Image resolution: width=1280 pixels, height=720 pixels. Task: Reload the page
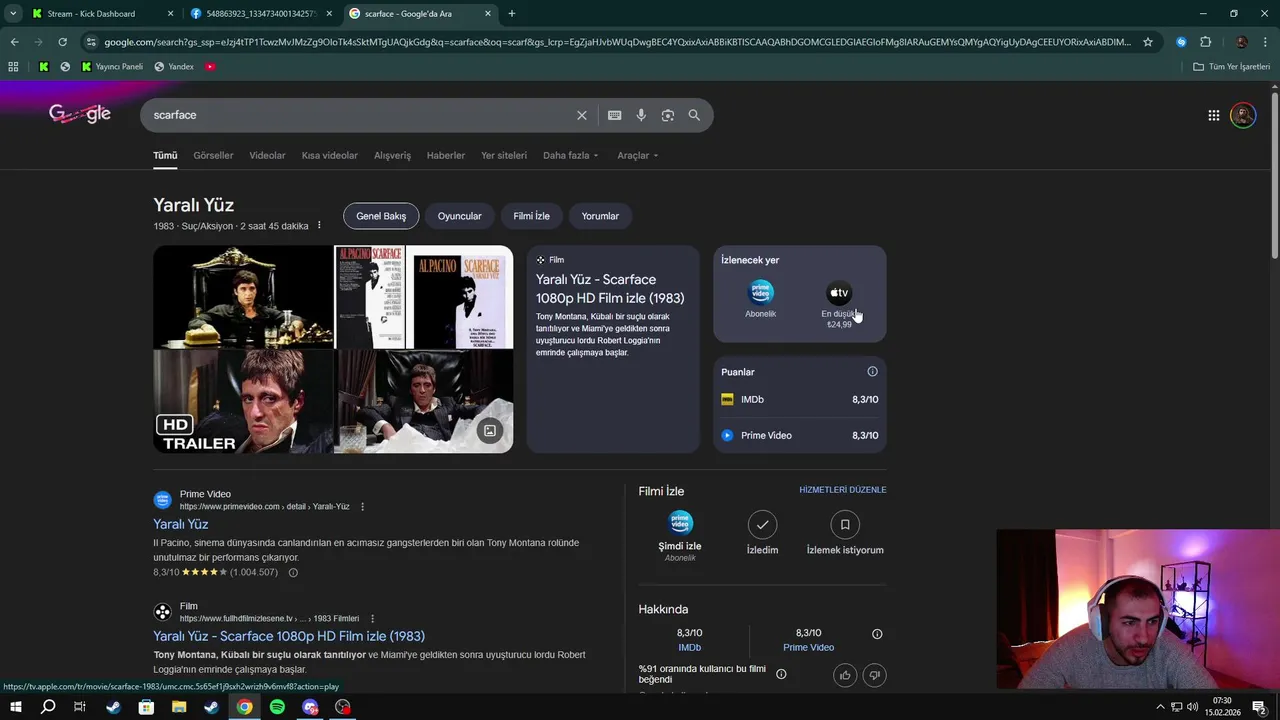pos(62,42)
